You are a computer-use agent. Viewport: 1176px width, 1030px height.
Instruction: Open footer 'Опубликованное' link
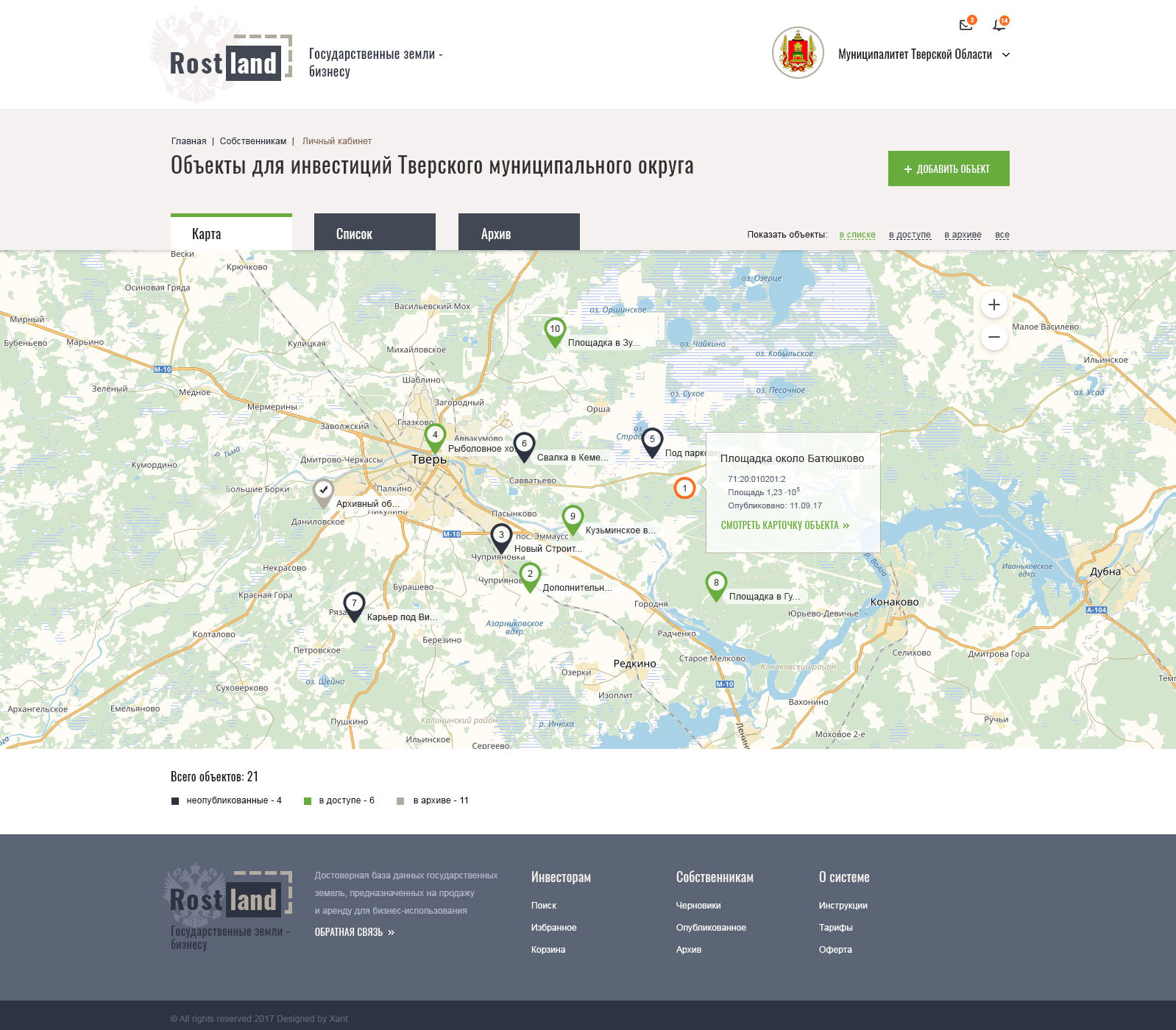coord(711,928)
